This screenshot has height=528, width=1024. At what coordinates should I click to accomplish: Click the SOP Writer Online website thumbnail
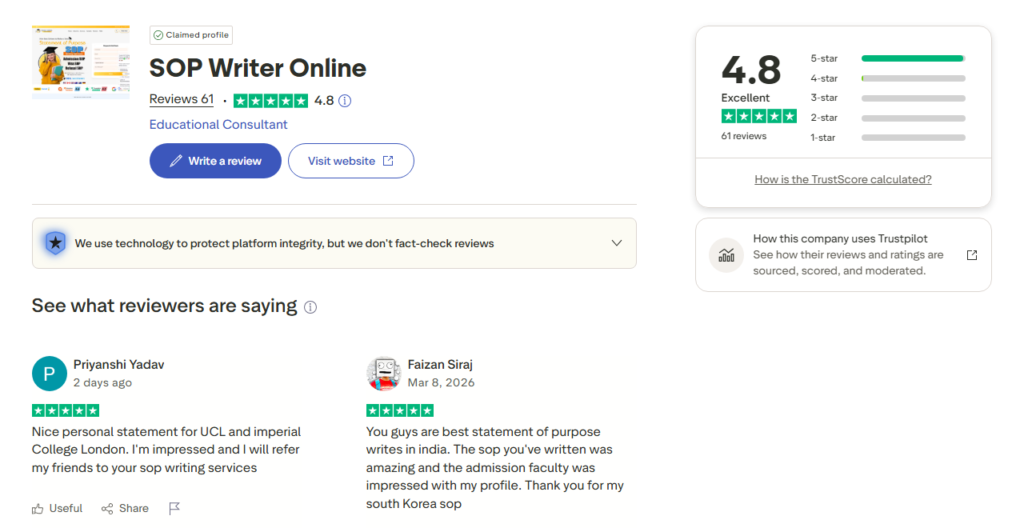click(x=80, y=62)
